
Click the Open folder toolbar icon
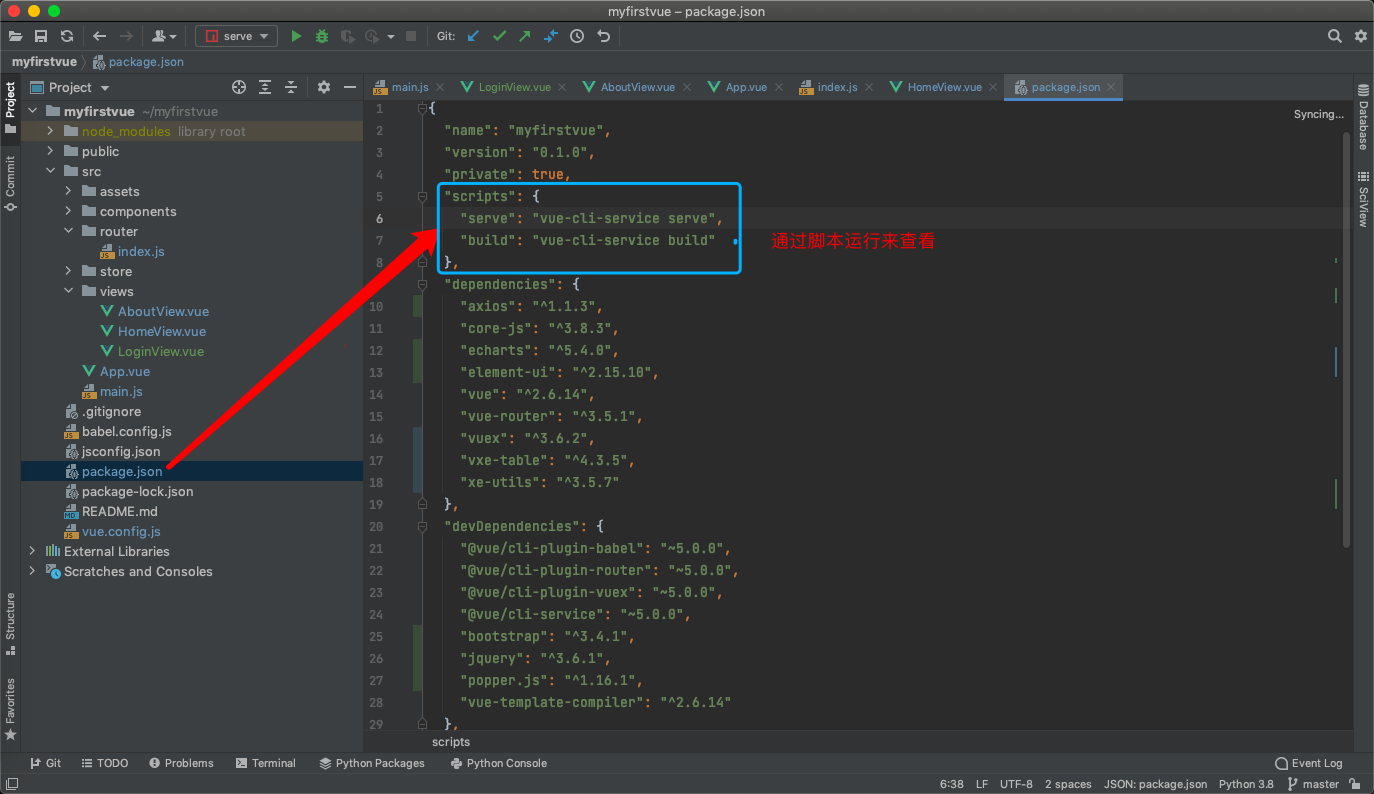click(16, 36)
